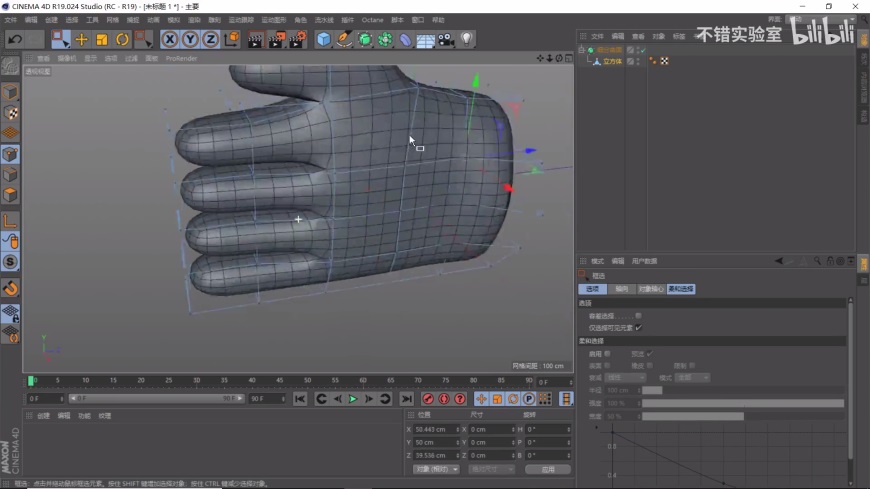Expand the subdivision surface object in tree
Image resolution: width=870 pixels, height=489 pixels.
pos(582,49)
